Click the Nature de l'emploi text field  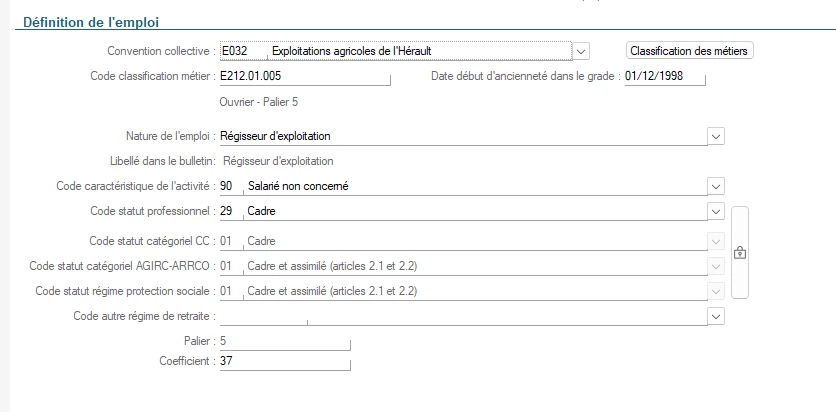point(460,135)
